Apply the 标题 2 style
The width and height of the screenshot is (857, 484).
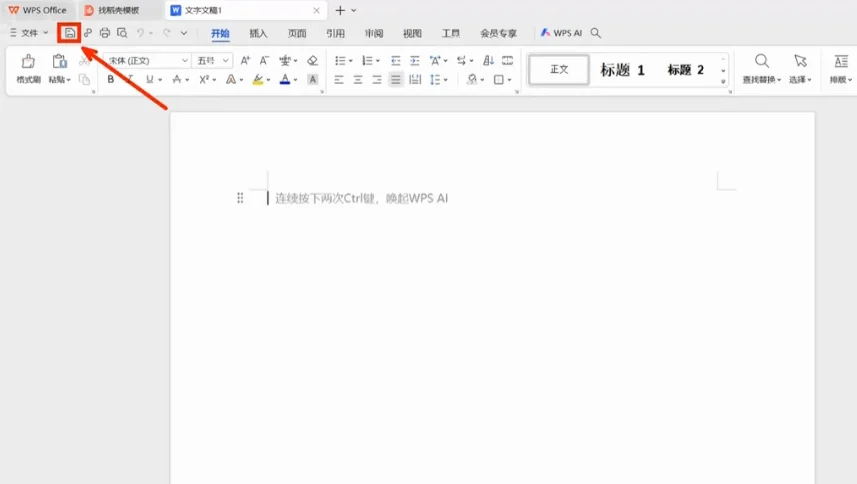coord(685,69)
